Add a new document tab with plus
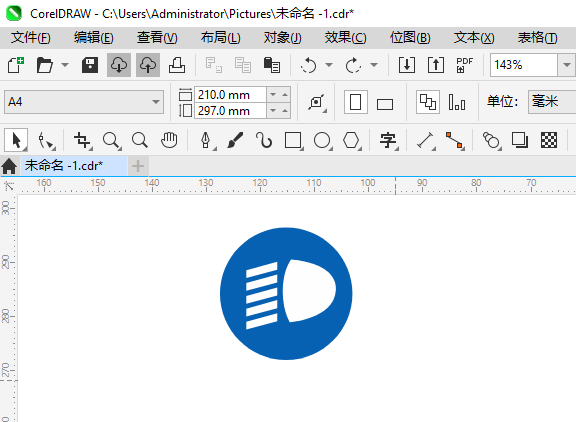The width and height of the screenshot is (576, 422). (x=138, y=166)
